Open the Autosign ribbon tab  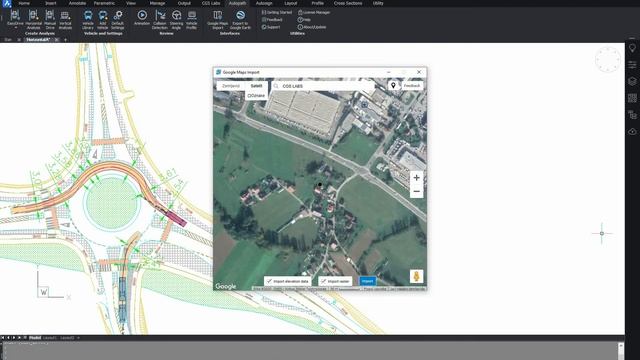(x=264, y=3)
